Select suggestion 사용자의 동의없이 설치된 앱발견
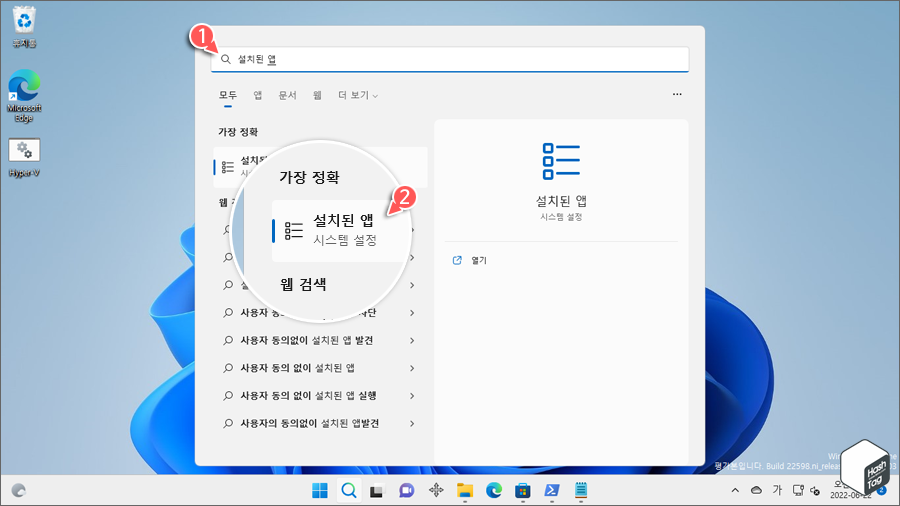The width and height of the screenshot is (900, 506). [x=309, y=423]
